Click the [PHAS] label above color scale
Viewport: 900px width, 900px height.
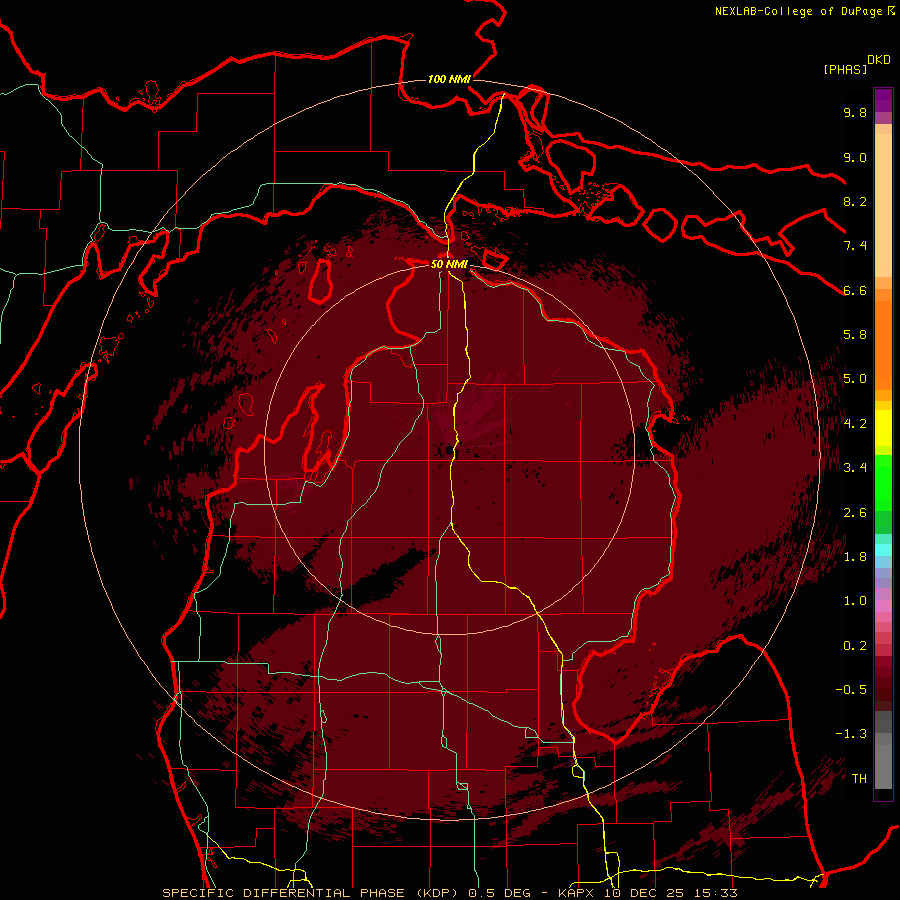click(845, 70)
